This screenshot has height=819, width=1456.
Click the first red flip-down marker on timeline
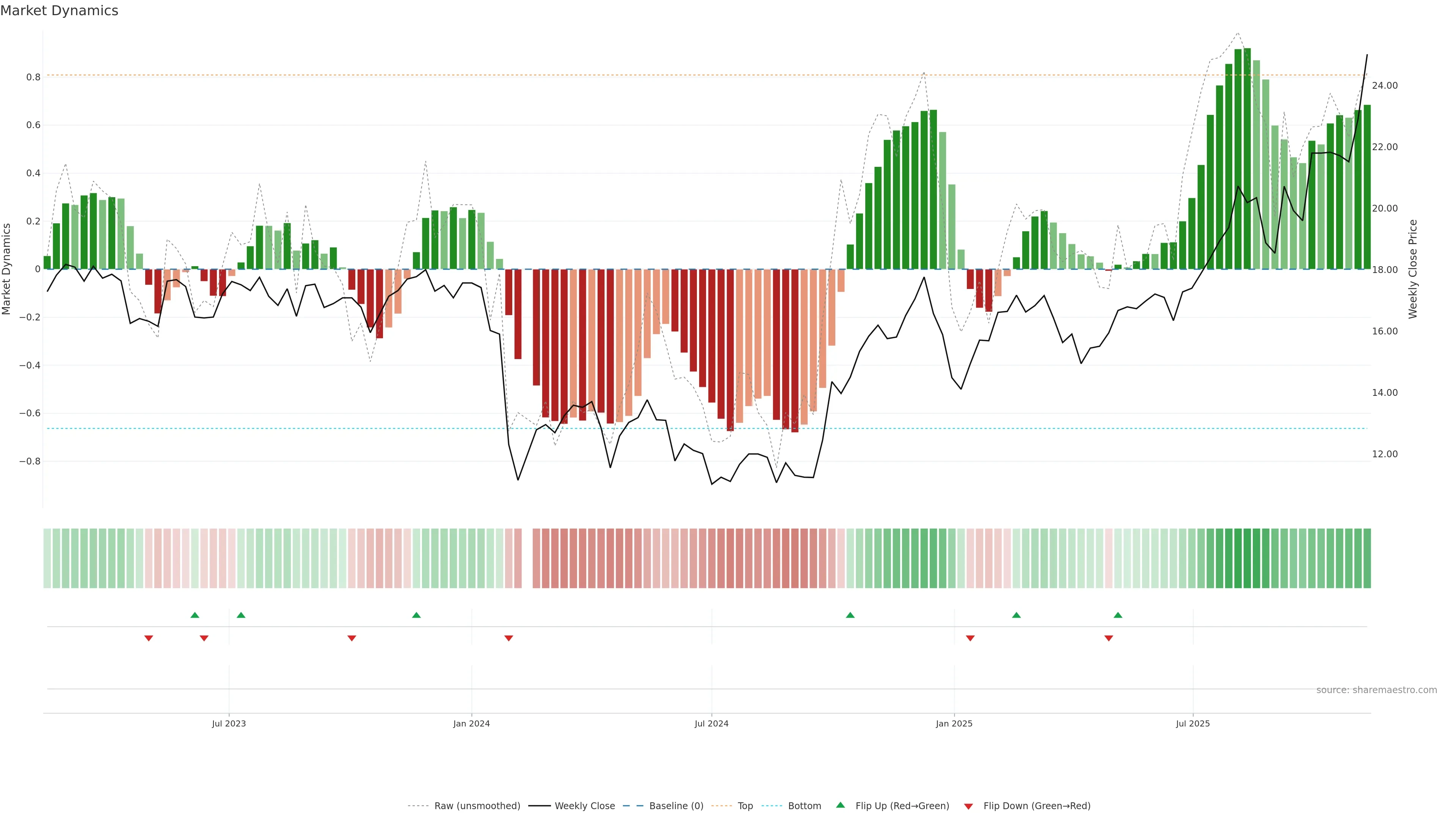pos(149,638)
